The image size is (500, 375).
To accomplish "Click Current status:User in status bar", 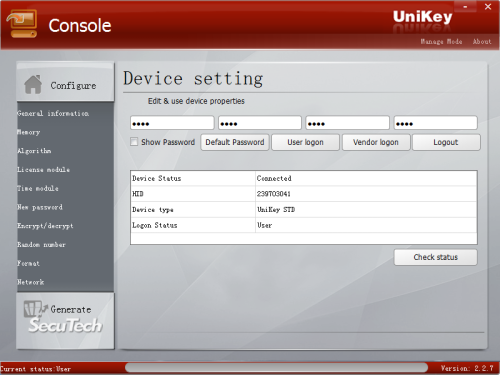I will pyautogui.click(x=35, y=369).
